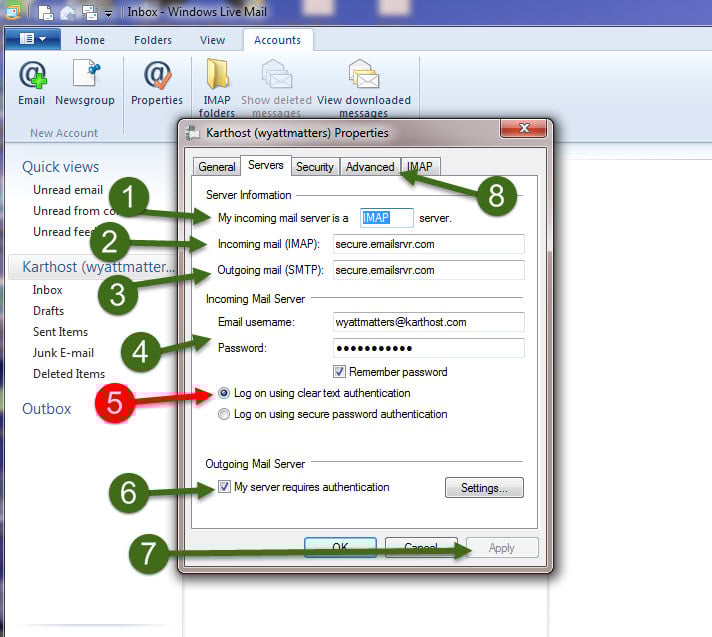Open the quick access toolbar customize arrow
The image size is (712, 637).
[108, 14]
